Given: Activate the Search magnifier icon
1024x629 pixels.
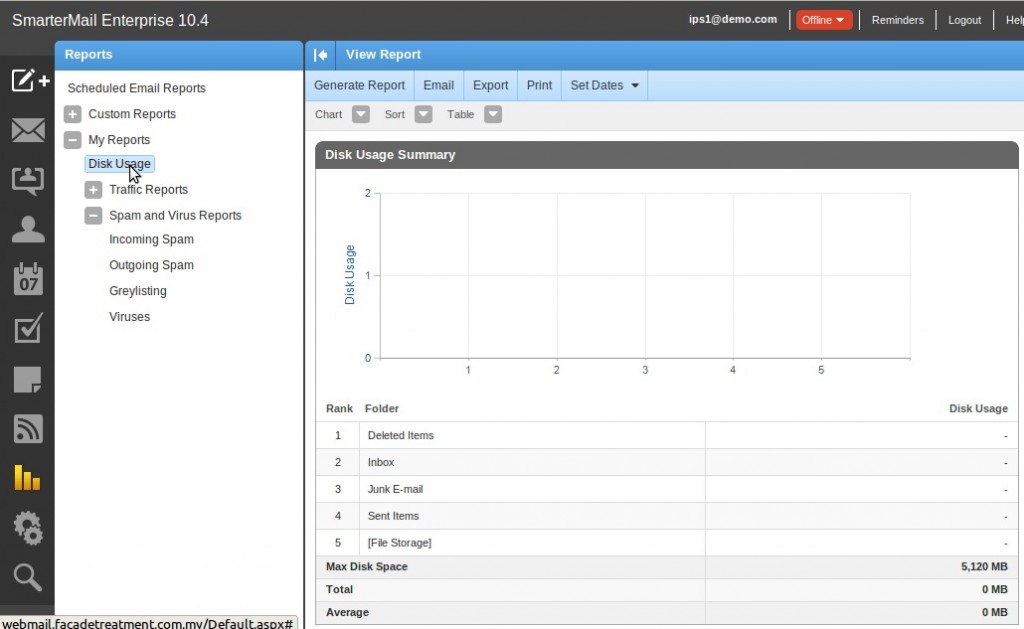Looking at the screenshot, I should 27,577.
